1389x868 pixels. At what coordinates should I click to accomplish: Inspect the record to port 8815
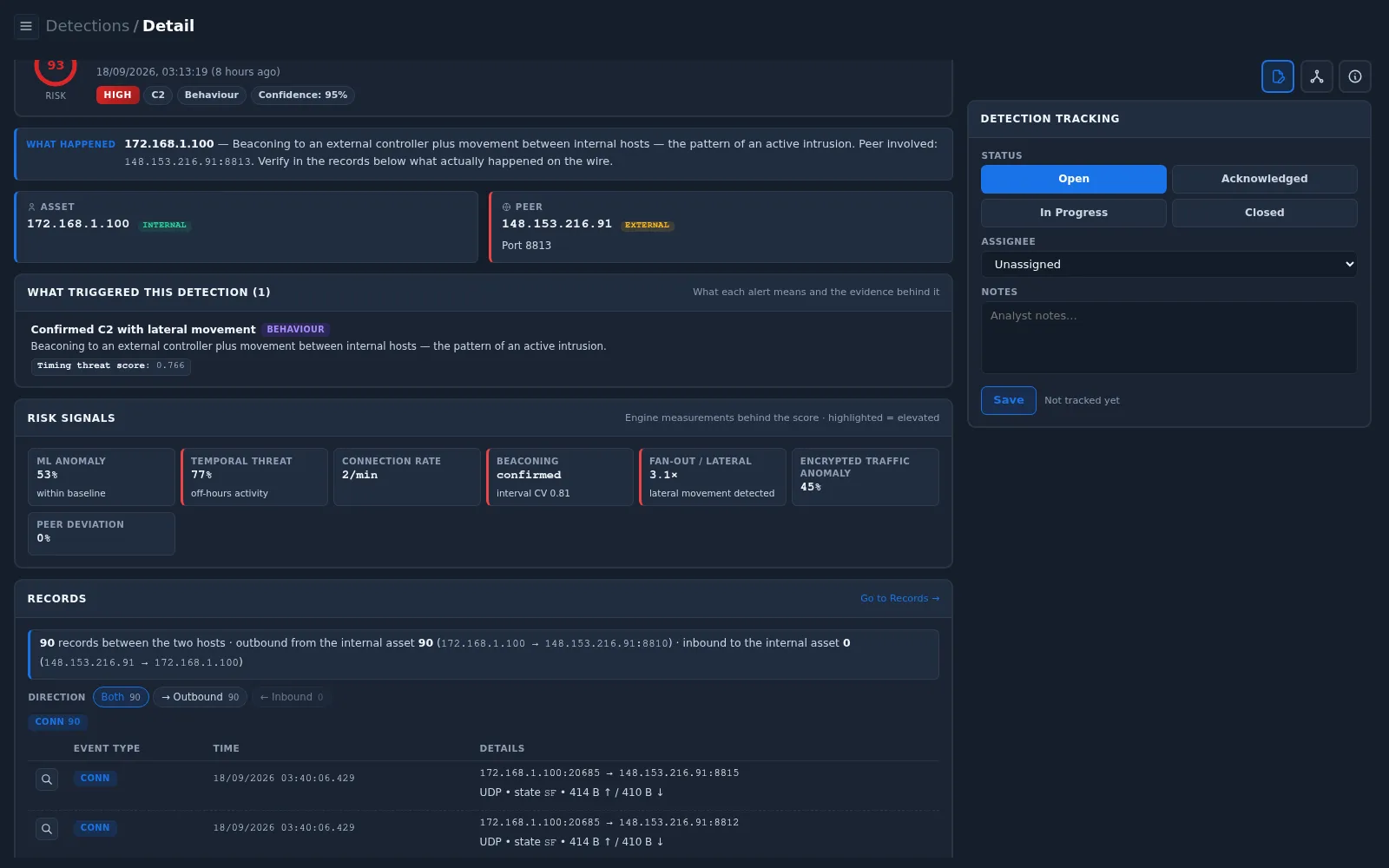click(47, 779)
